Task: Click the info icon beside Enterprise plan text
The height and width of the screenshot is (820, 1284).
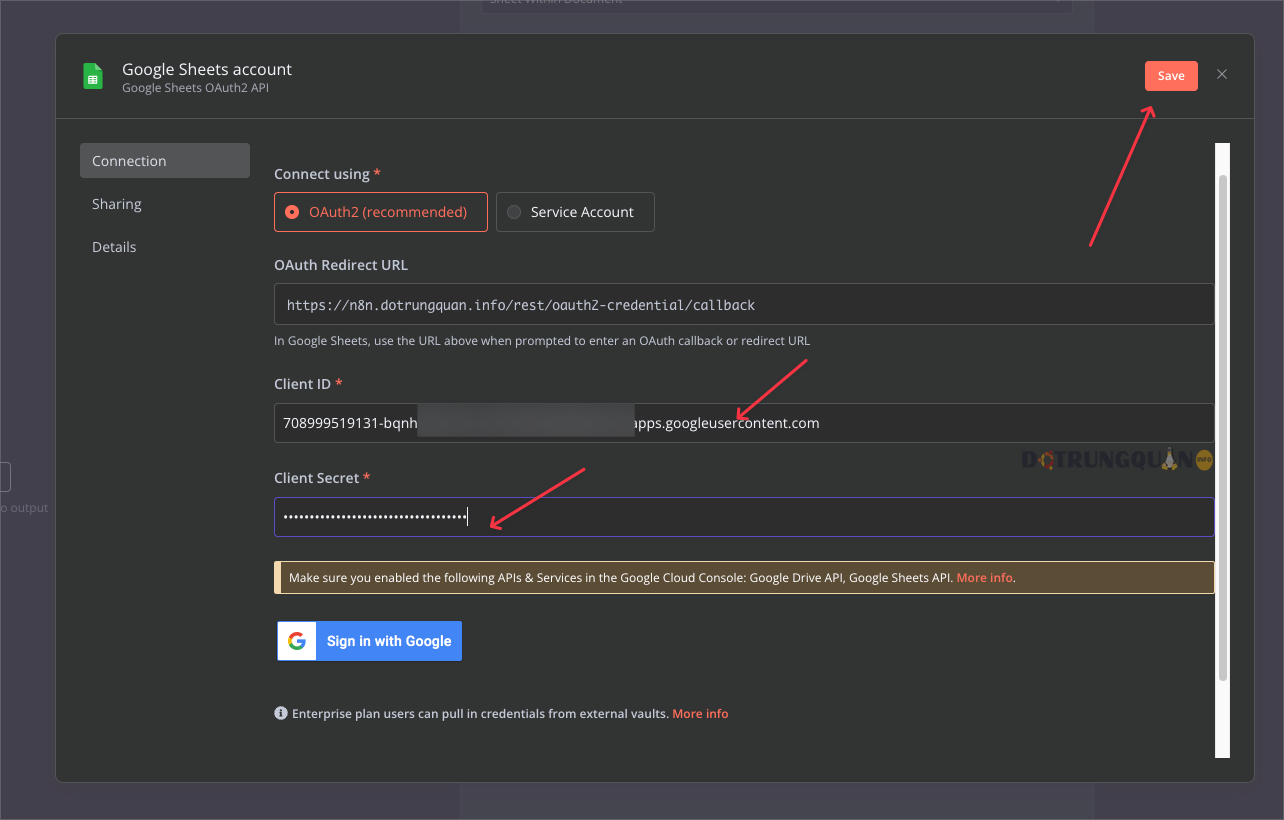Action: point(281,714)
